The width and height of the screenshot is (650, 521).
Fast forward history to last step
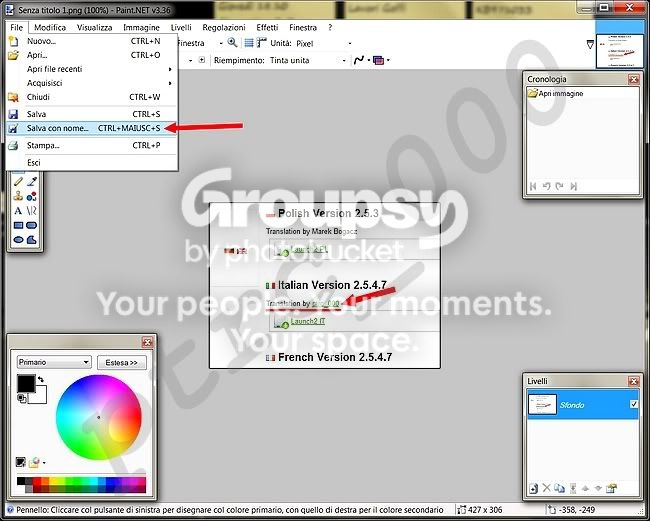pyautogui.click(x=573, y=187)
